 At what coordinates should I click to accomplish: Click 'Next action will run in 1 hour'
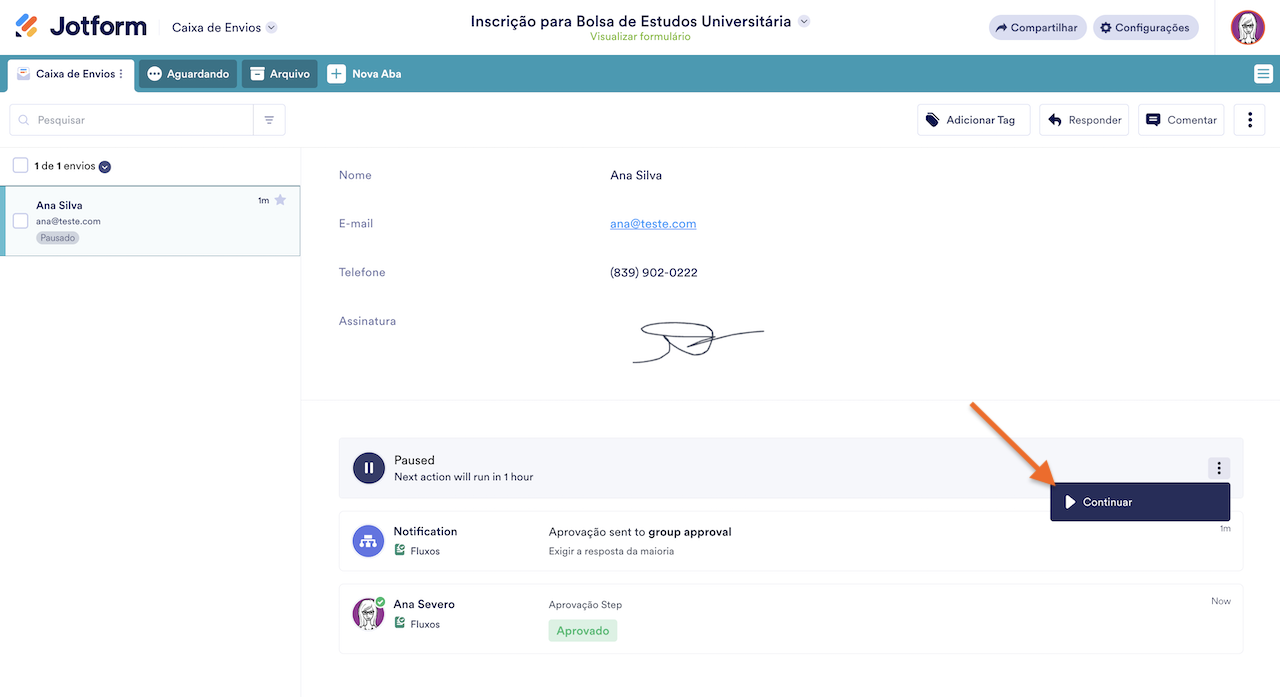(x=464, y=477)
